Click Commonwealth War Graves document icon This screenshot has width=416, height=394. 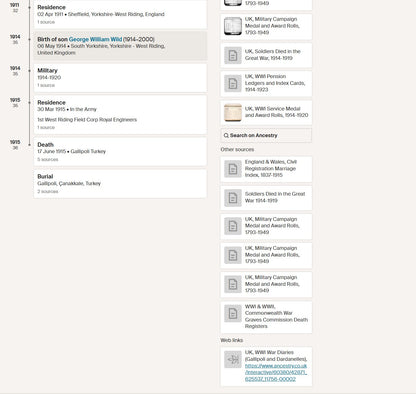[x=233, y=314]
